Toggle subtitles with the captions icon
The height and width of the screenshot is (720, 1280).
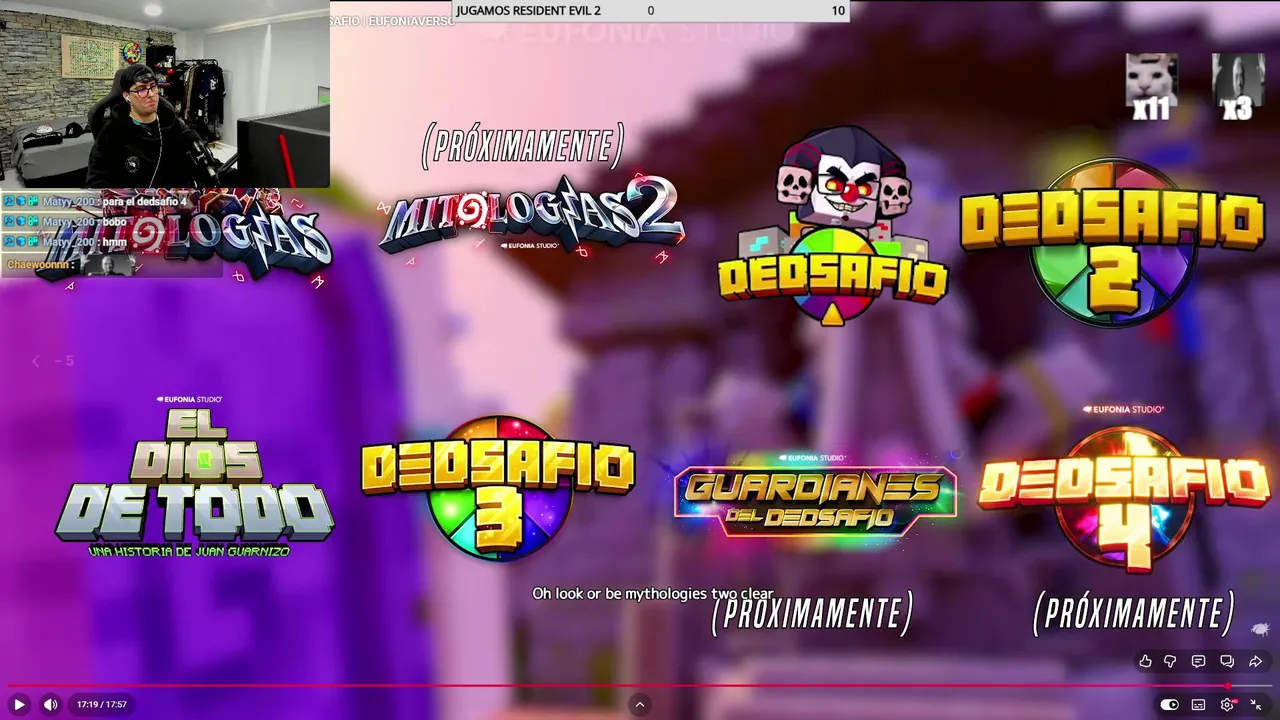[x=1198, y=704]
